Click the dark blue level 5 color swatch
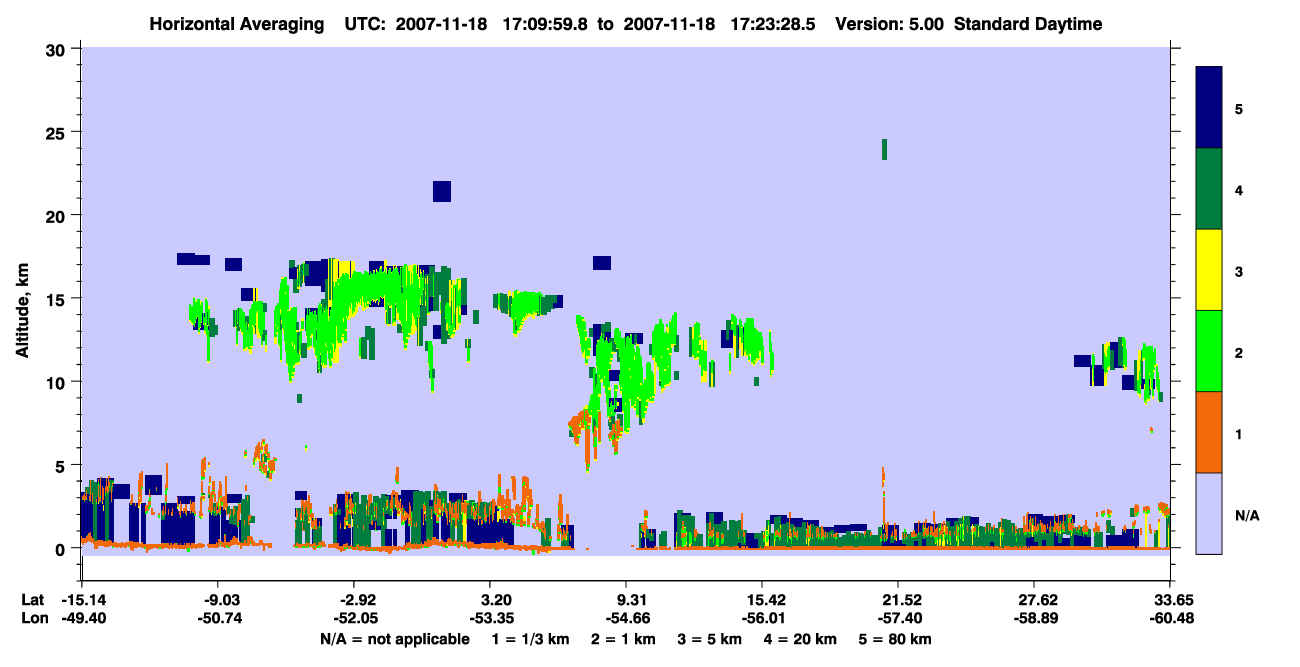The width and height of the screenshot is (1300, 667). 1209,108
